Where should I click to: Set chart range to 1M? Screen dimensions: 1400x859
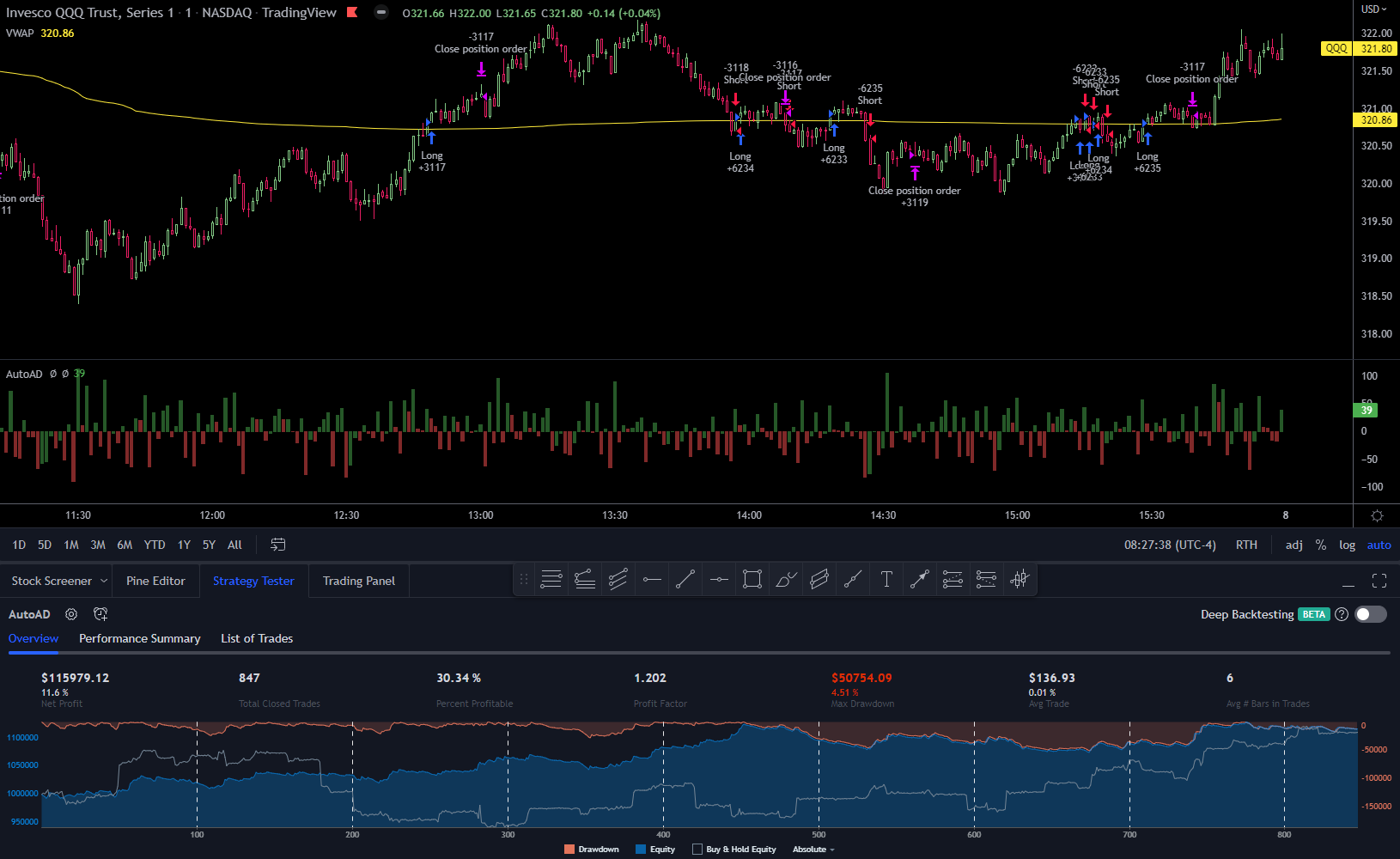tap(71, 545)
